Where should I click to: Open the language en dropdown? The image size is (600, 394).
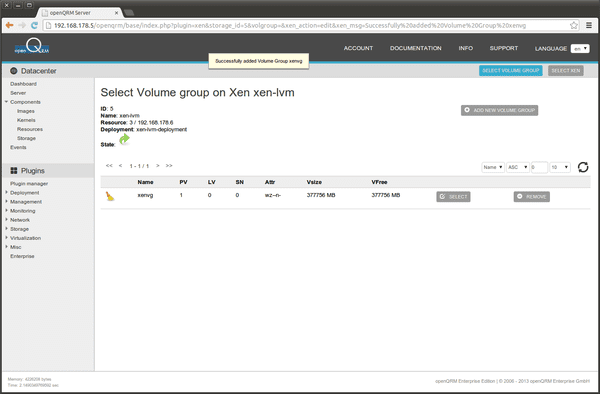[580, 49]
